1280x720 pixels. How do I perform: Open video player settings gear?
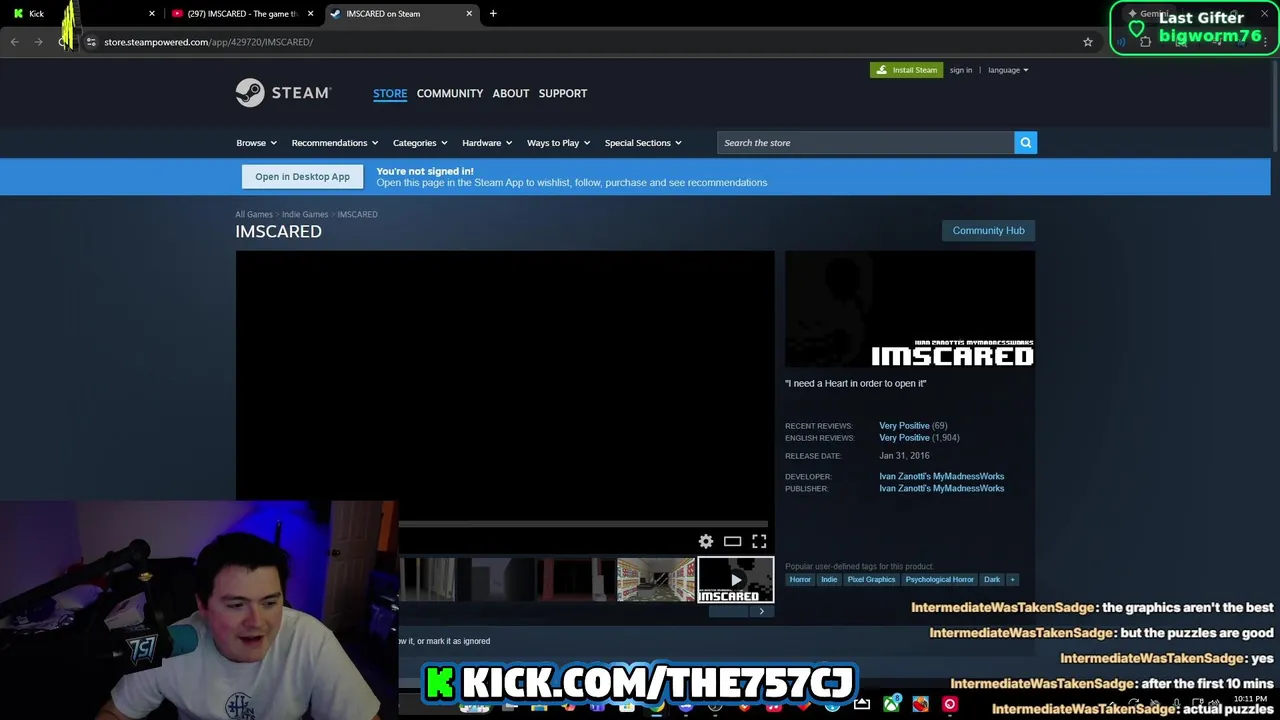(706, 541)
